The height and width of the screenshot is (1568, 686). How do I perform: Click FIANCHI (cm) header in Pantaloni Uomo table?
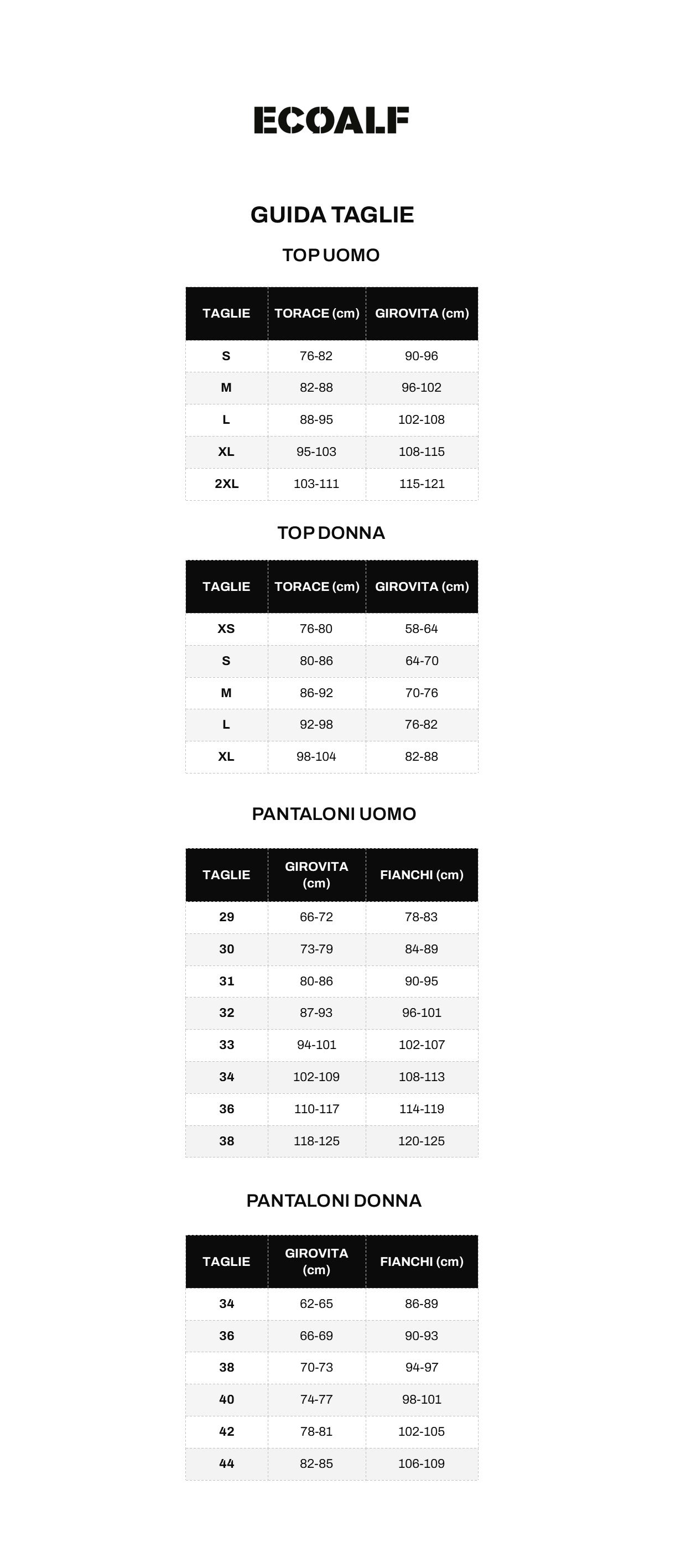pos(421,875)
